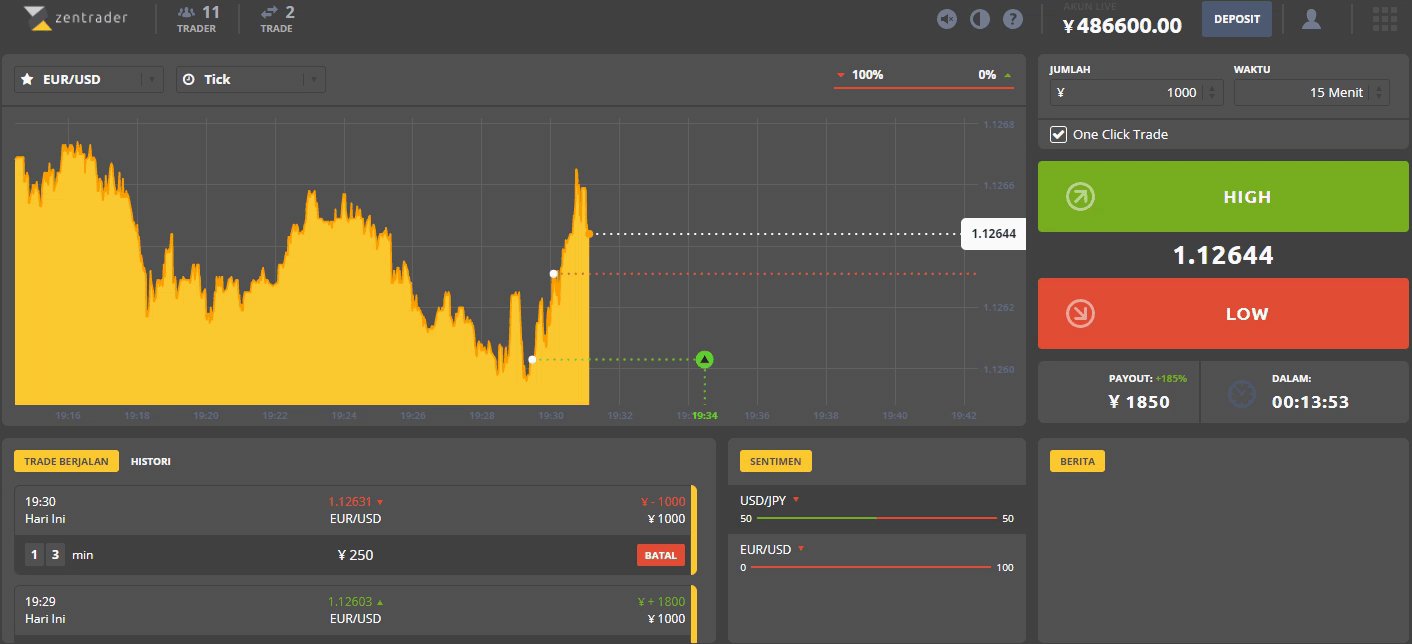Click the green up arrow at 0%
The image size is (1412, 644).
(1007, 75)
